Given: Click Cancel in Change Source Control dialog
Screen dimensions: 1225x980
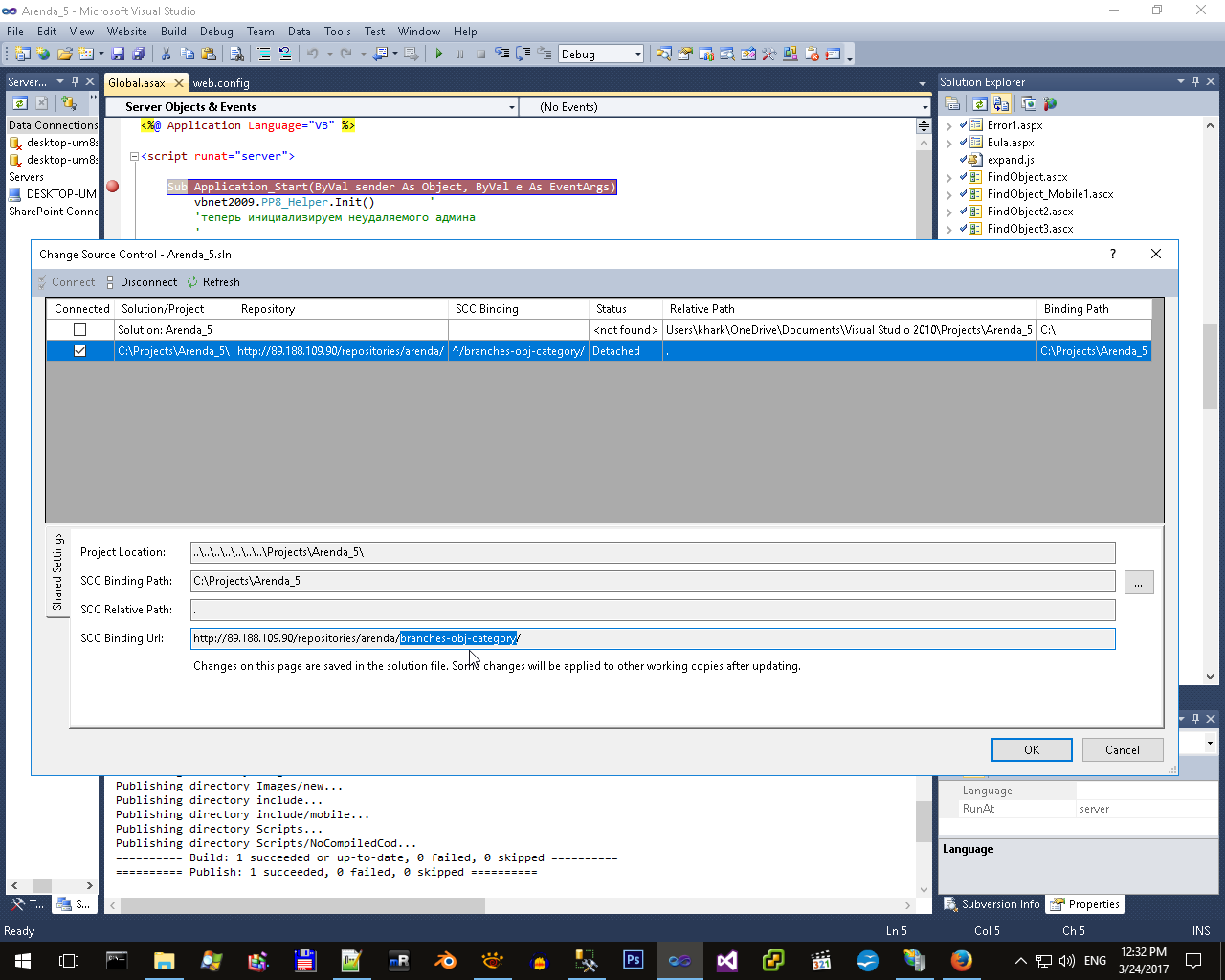Looking at the screenshot, I should [1123, 749].
